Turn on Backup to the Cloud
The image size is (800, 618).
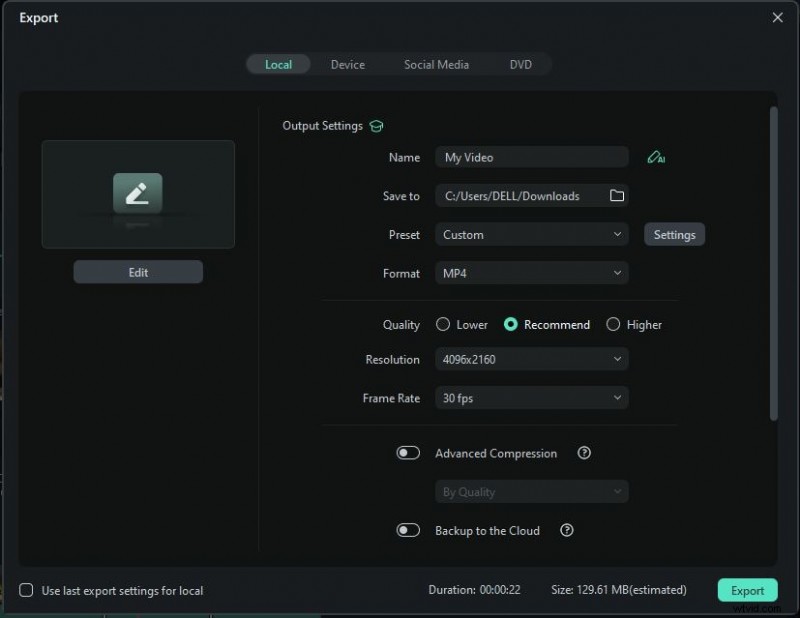click(408, 531)
